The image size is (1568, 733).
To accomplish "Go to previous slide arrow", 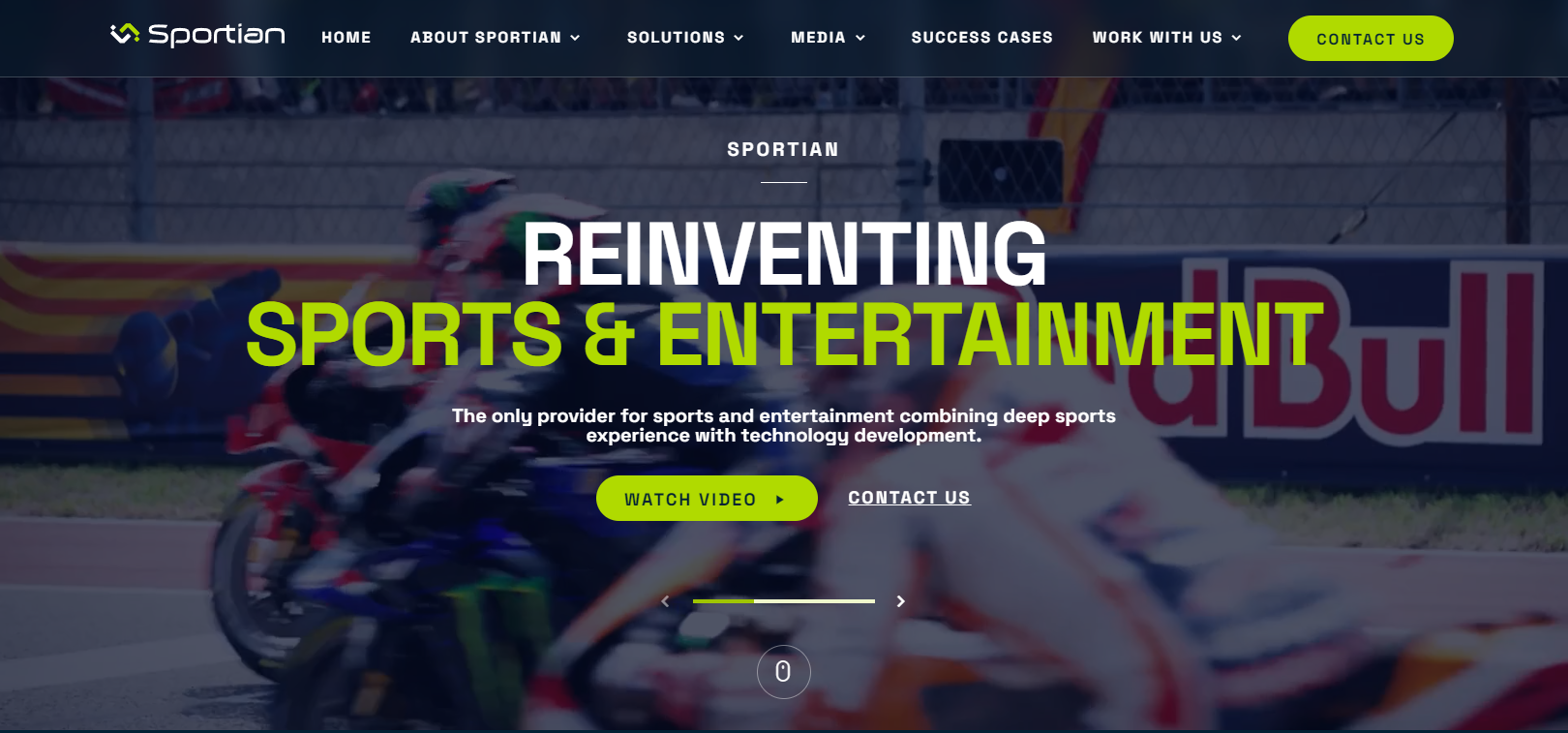I will point(665,601).
